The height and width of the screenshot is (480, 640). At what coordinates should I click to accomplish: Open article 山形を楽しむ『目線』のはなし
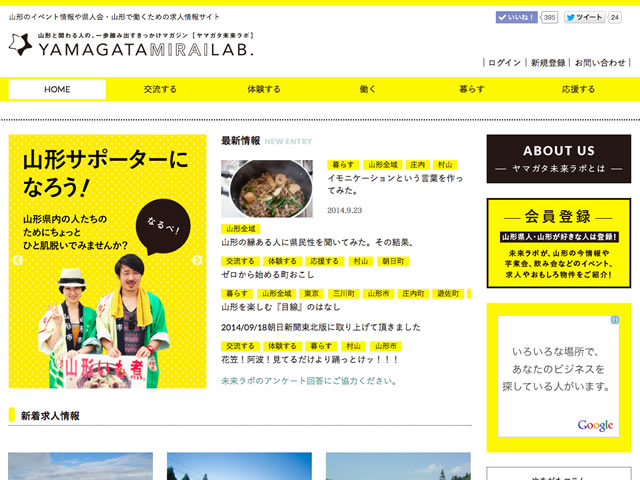click(280, 307)
